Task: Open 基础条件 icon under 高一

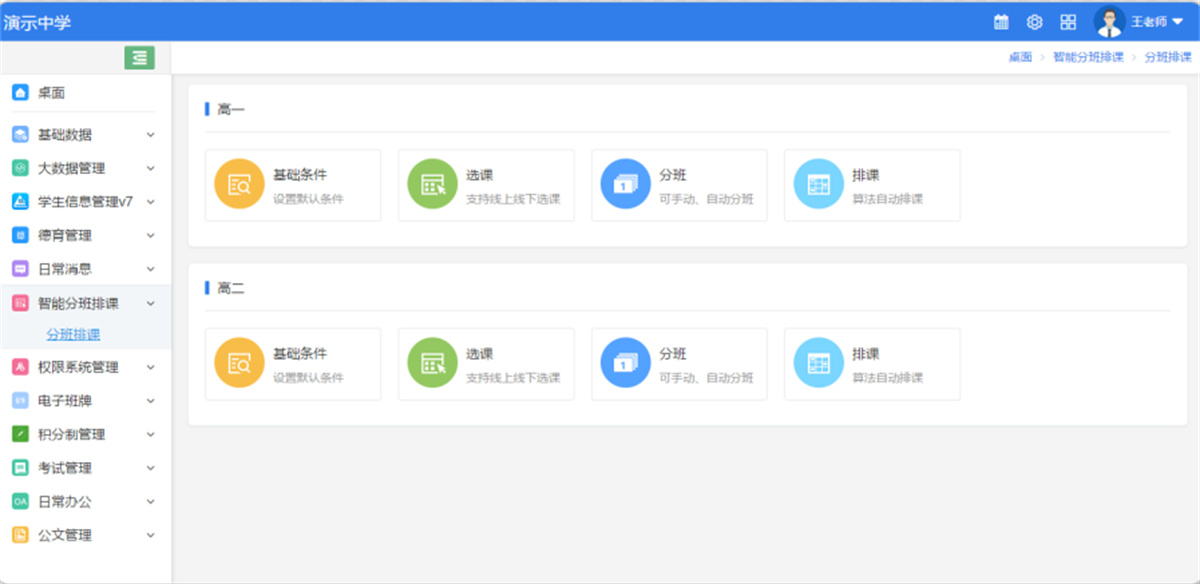Action: 239,185
